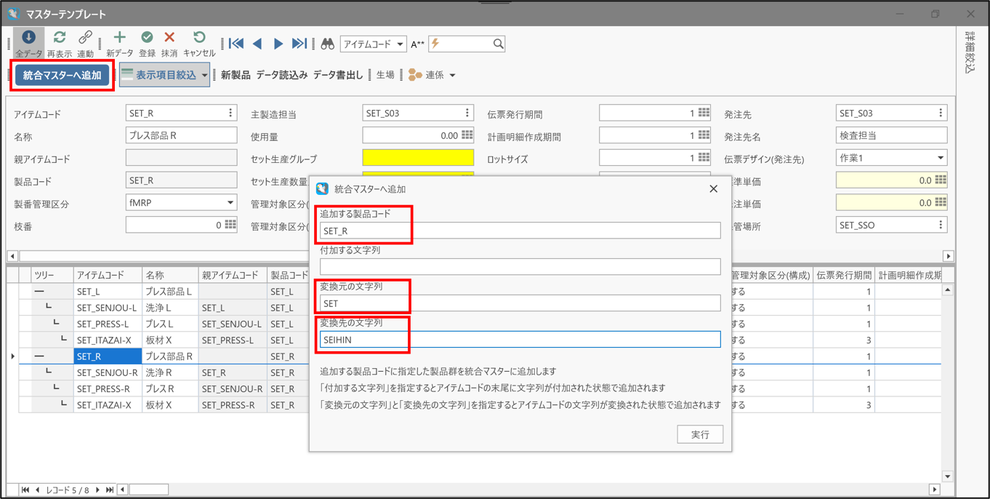Click the binoculars search icon
The height and width of the screenshot is (499, 990).
[x=328, y=44]
